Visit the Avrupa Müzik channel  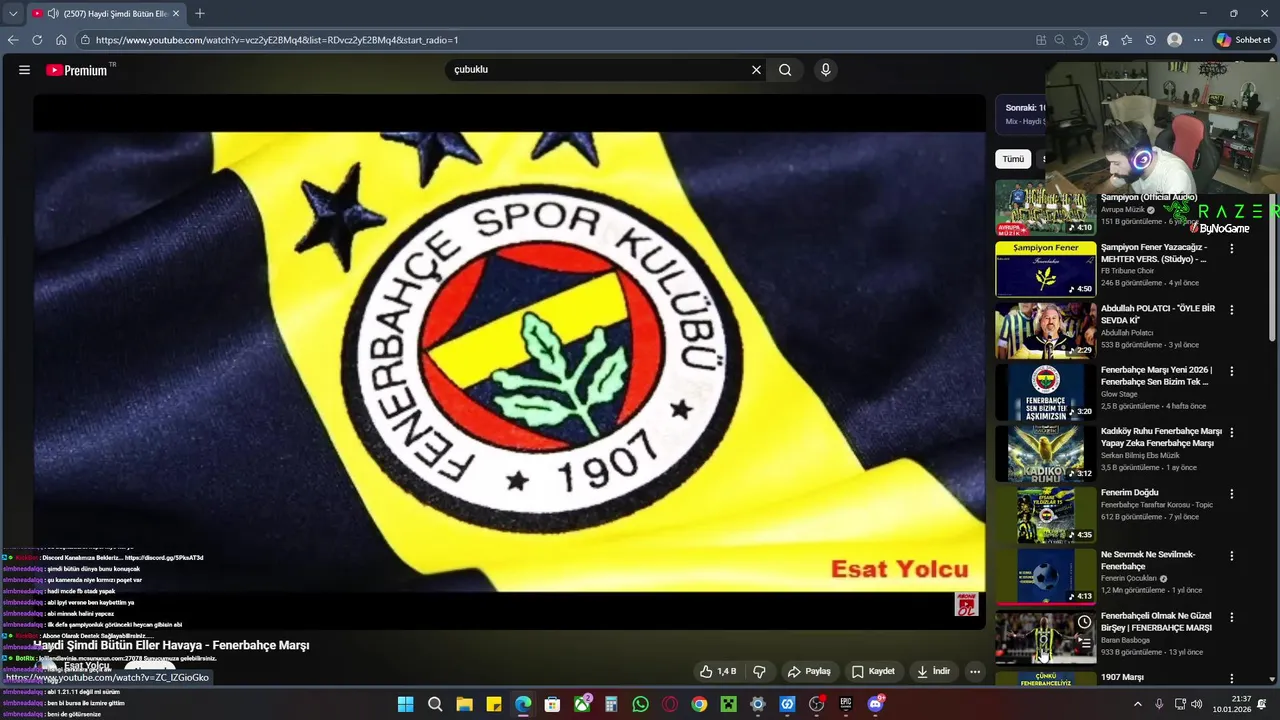(1122, 210)
